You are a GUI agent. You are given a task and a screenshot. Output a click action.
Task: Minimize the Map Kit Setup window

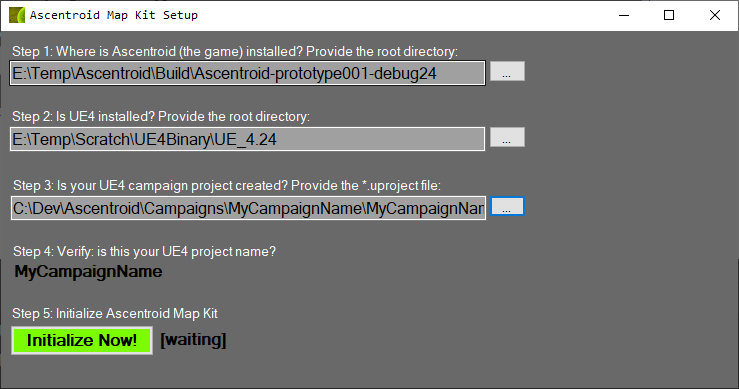point(624,16)
